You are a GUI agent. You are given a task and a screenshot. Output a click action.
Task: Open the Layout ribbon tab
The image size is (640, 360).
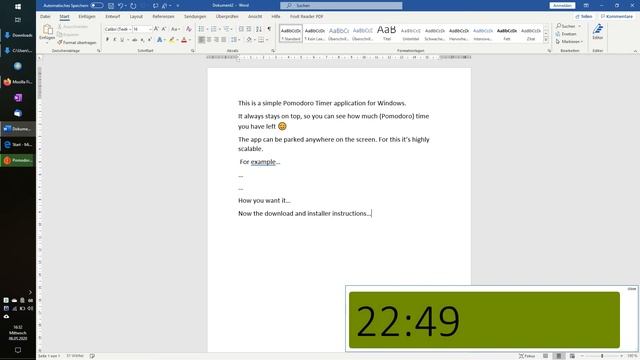click(136, 16)
